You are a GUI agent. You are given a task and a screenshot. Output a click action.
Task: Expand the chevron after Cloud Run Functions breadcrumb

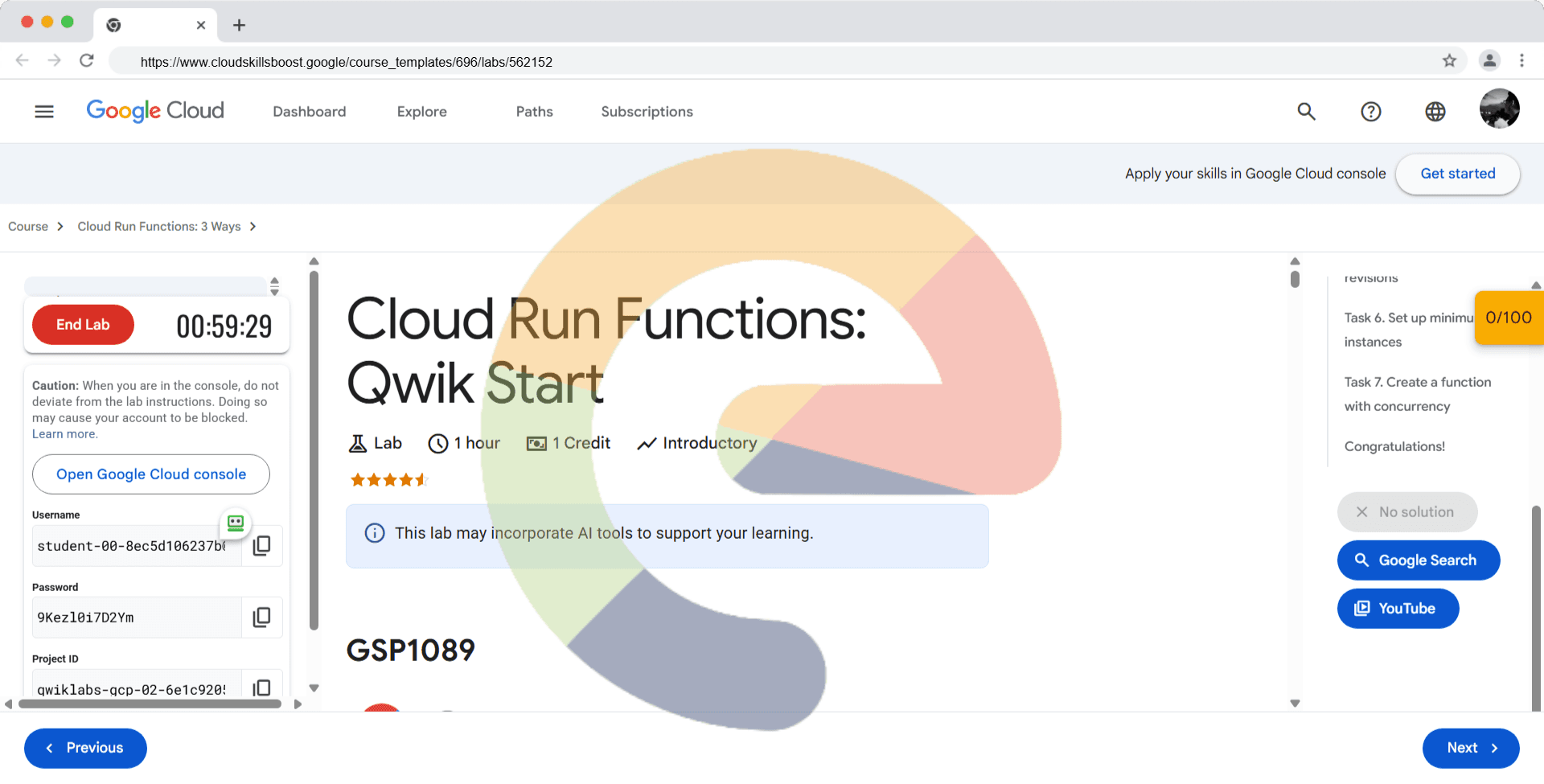tap(253, 227)
